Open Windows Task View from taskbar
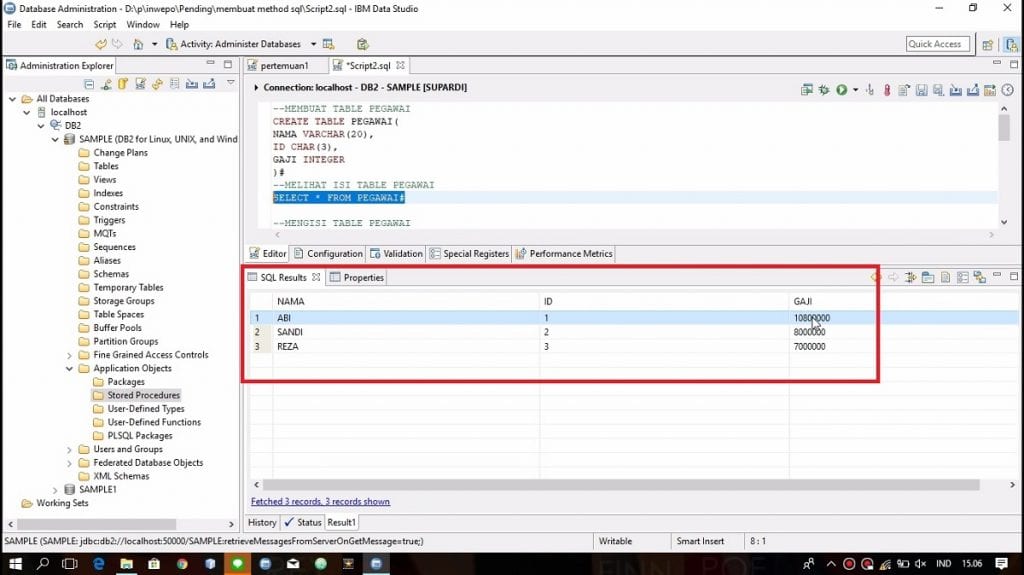Image resolution: width=1024 pixels, height=575 pixels. [71, 564]
